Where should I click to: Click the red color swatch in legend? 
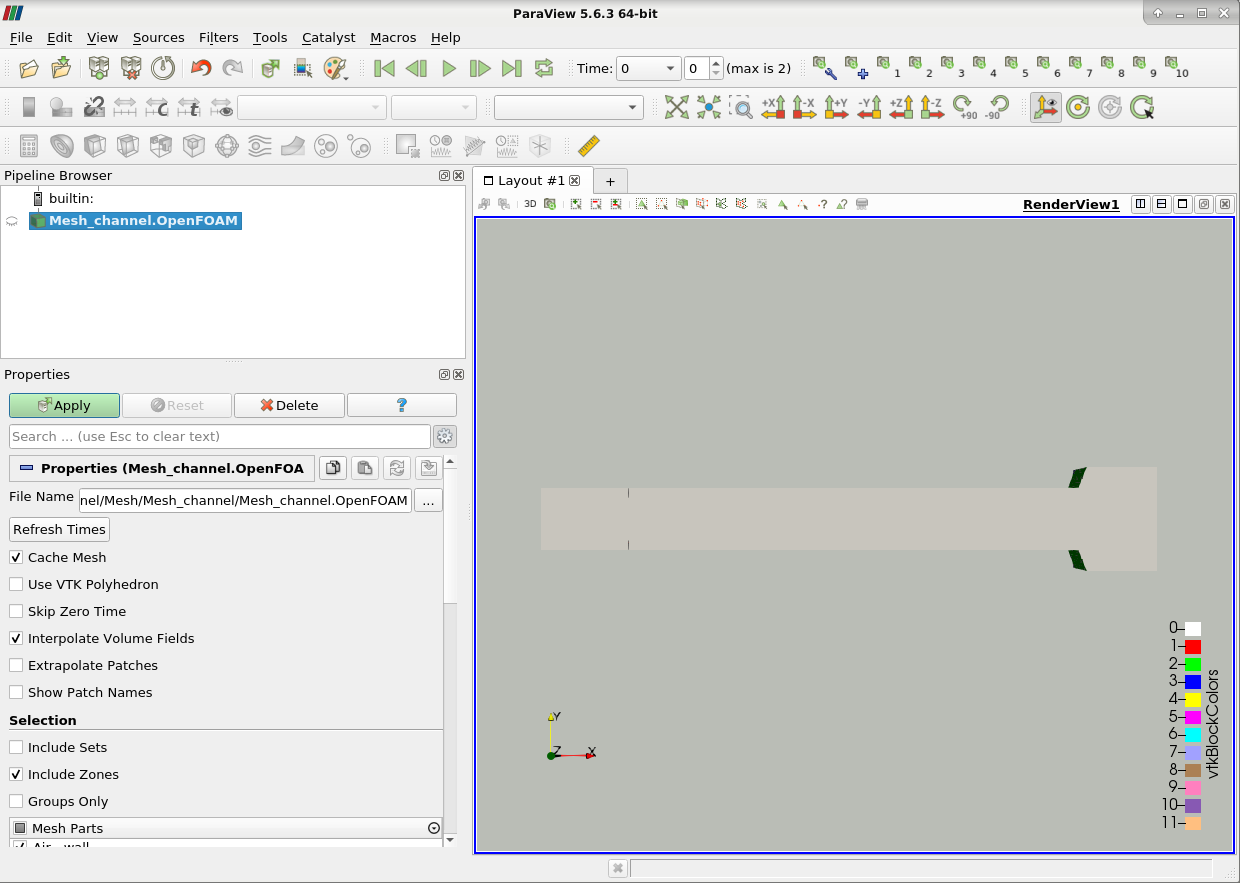(x=1193, y=647)
